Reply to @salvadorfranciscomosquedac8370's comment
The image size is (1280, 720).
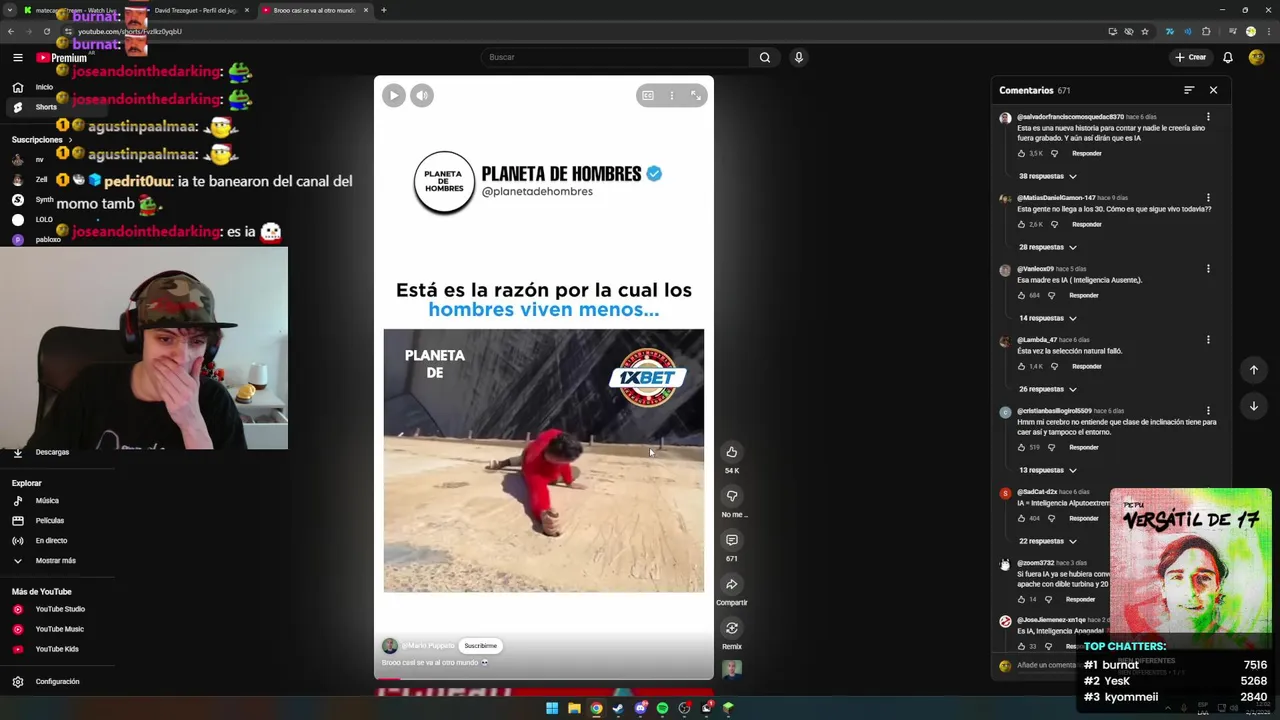coord(1087,153)
